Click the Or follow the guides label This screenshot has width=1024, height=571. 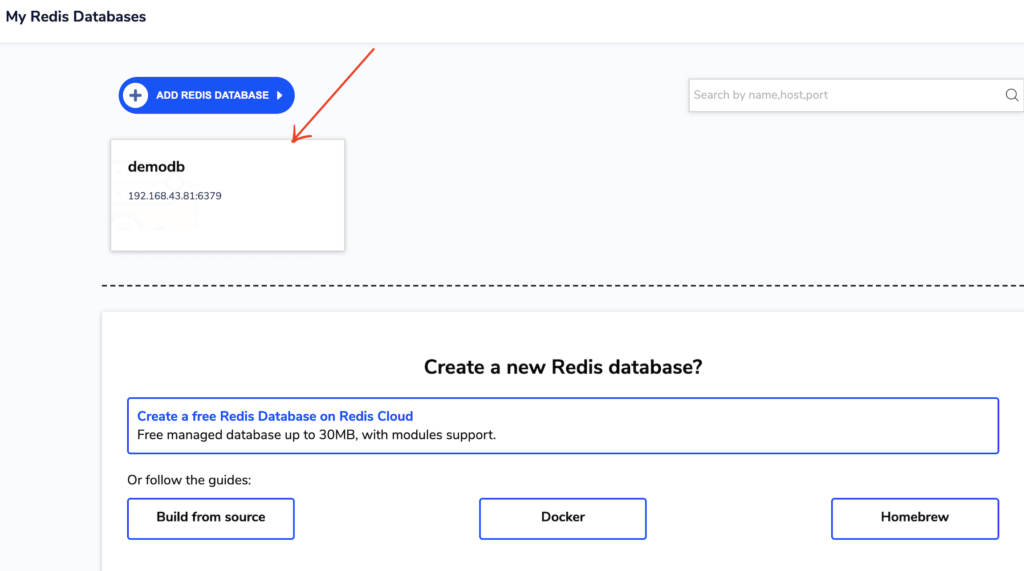[x=189, y=480]
